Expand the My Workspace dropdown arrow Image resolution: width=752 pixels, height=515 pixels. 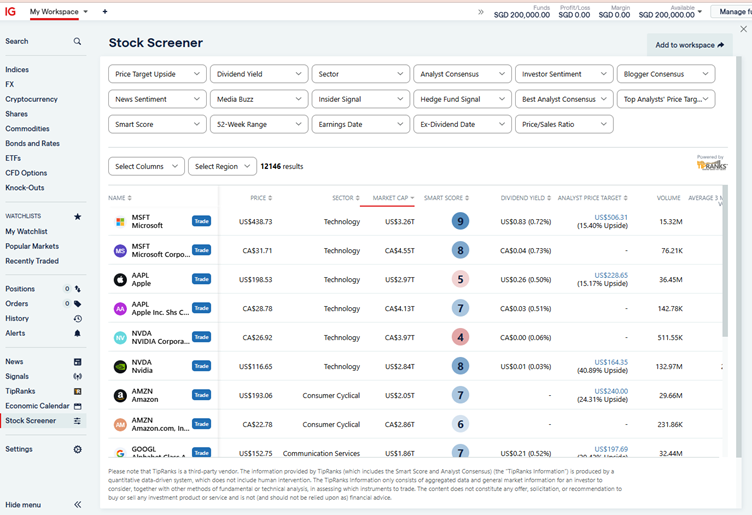pyautogui.click(x=85, y=12)
